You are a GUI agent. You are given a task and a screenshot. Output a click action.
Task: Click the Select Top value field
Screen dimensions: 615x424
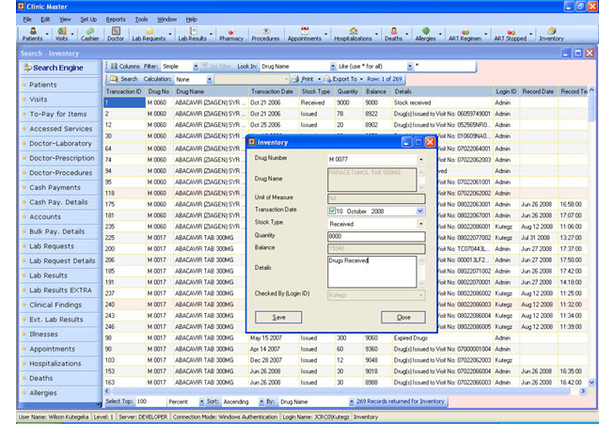(x=150, y=402)
